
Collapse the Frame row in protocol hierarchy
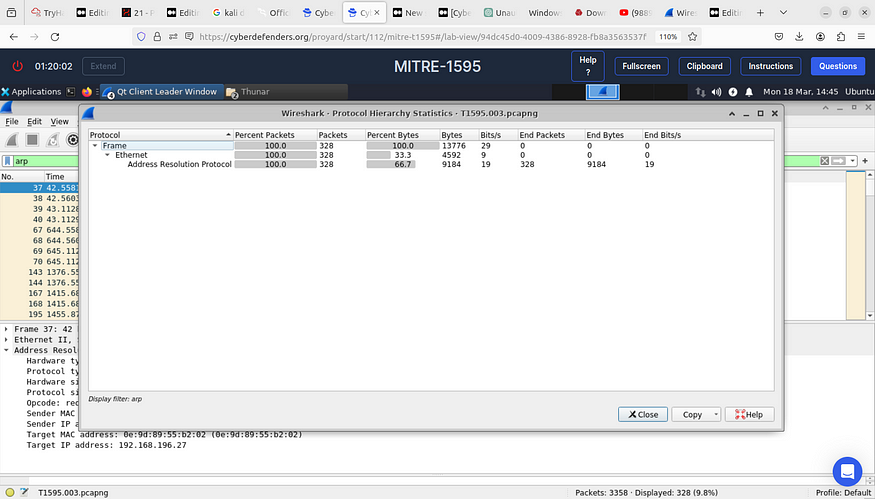coord(95,146)
